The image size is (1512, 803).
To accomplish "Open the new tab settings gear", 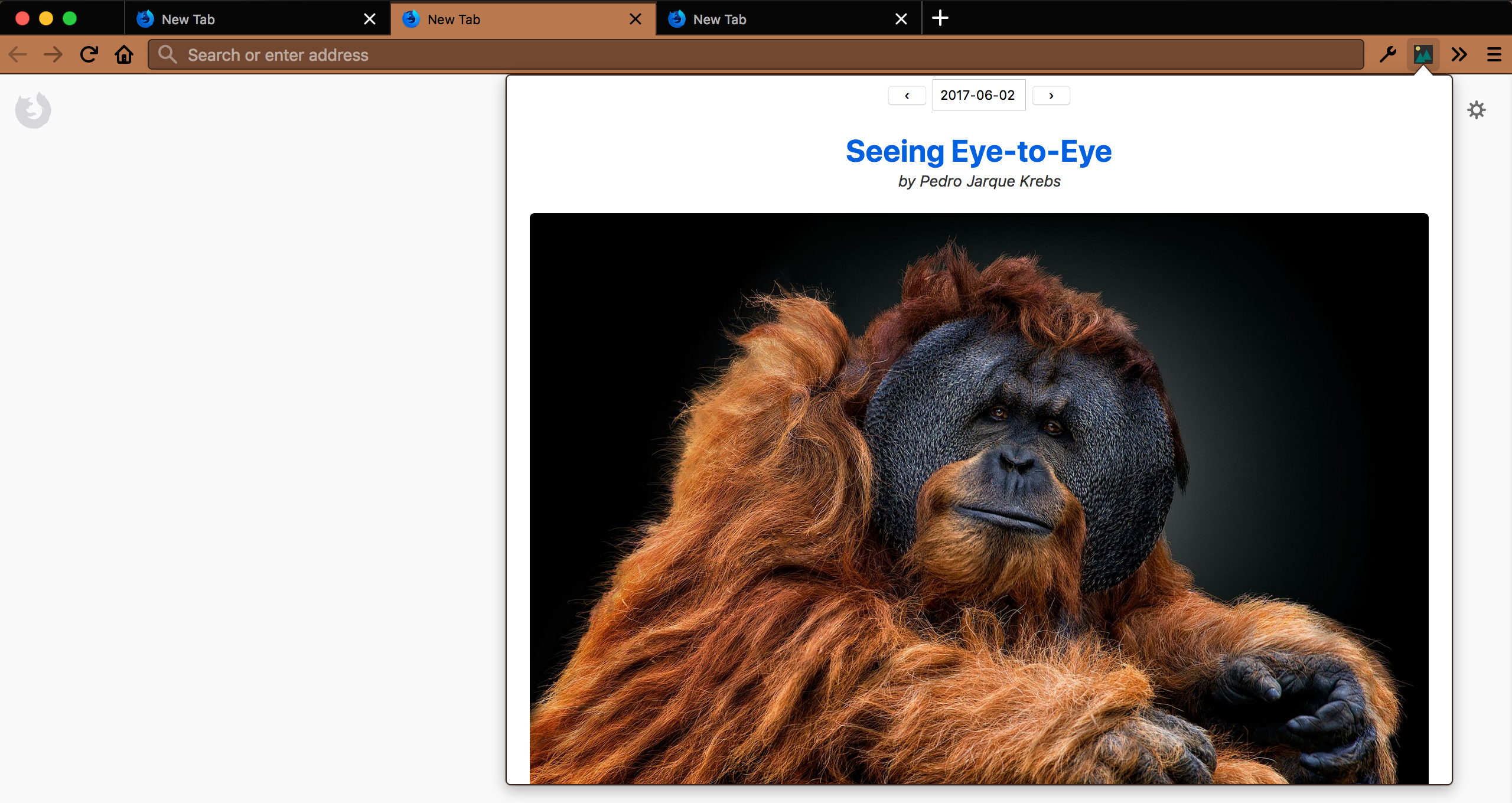I will [1476, 110].
